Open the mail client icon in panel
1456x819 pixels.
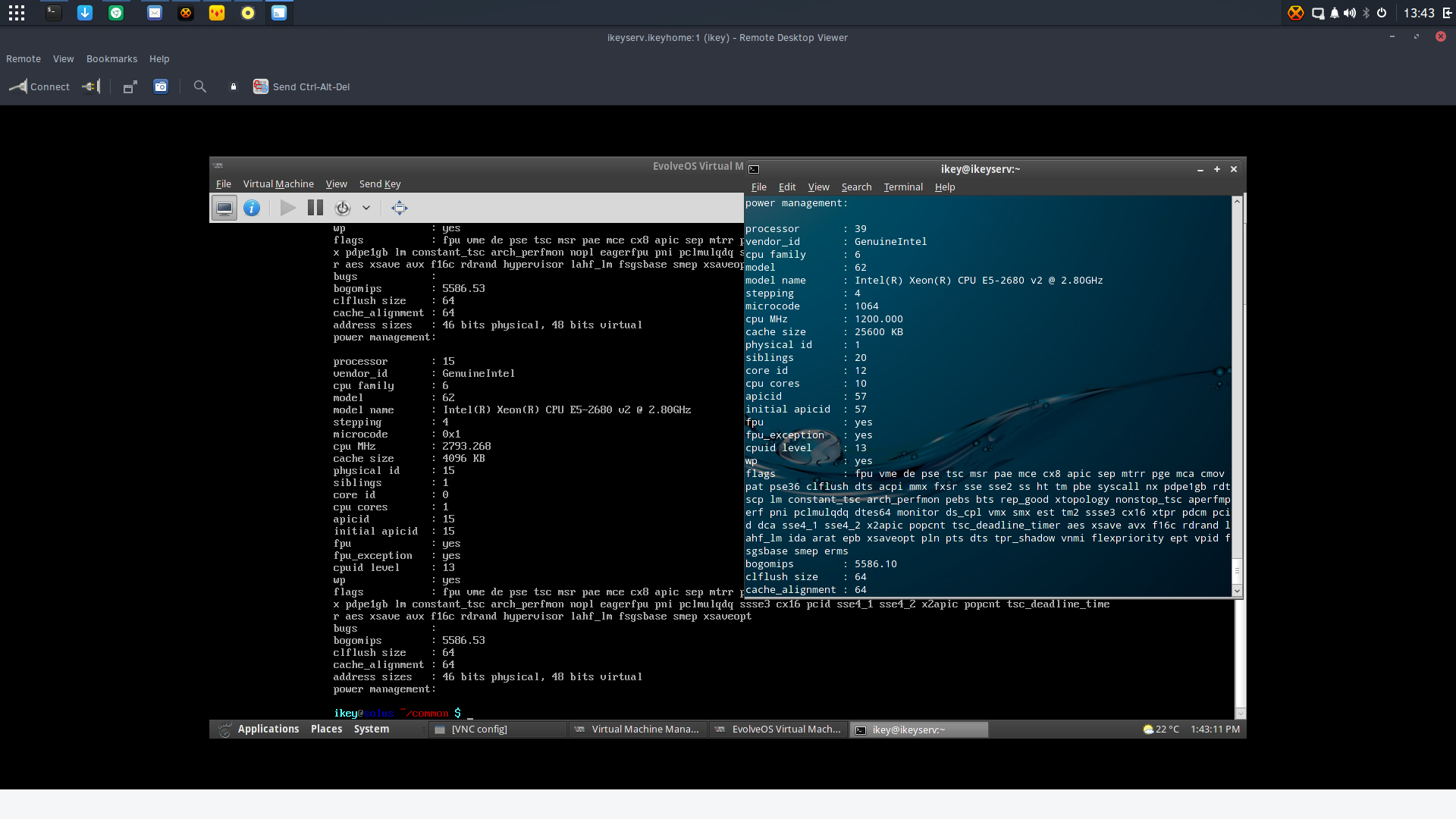155,13
